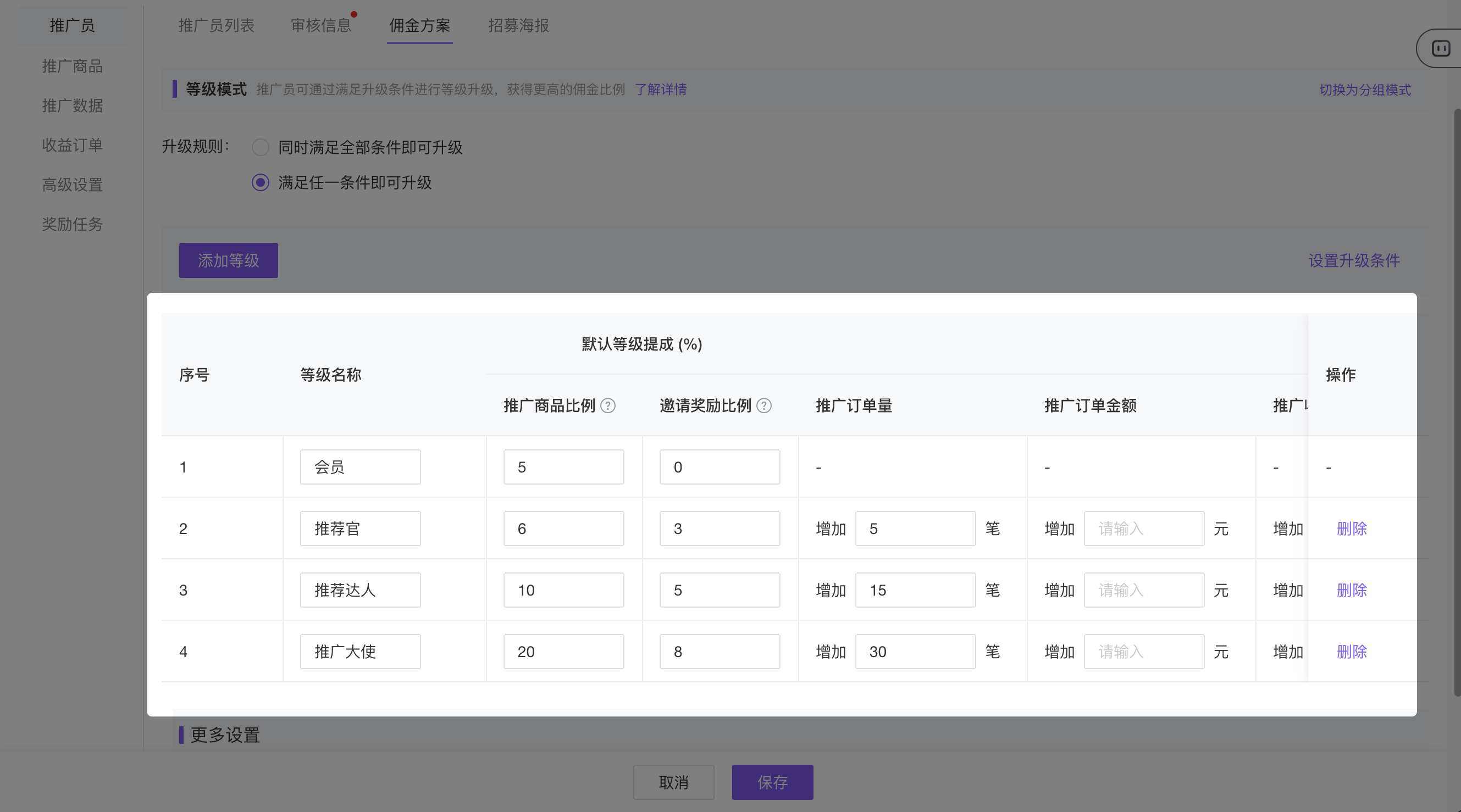Switch to 推广员列表 tab
This screenshot has width=1461, height=812.
point(216,25)
